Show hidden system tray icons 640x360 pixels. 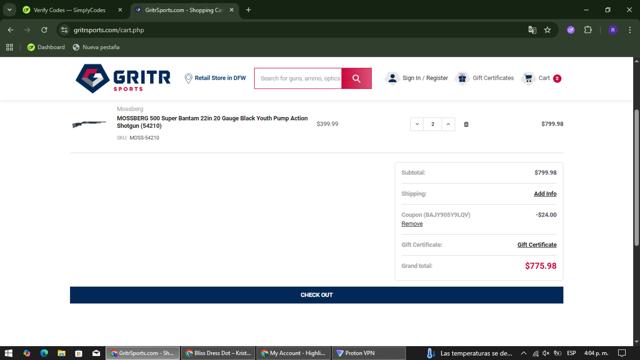coord(524,353)
